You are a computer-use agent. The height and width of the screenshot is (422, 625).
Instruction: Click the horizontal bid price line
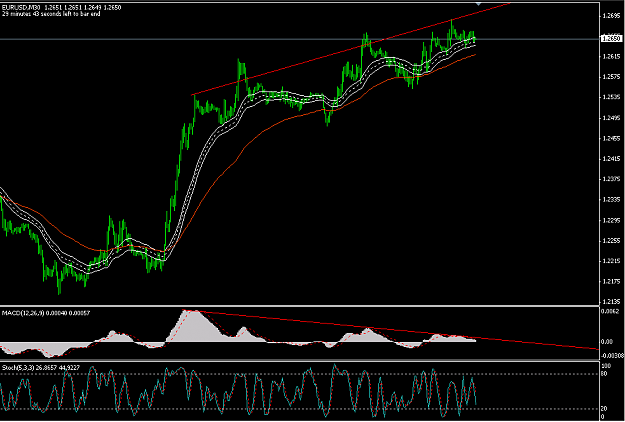(x=299, y=39)
